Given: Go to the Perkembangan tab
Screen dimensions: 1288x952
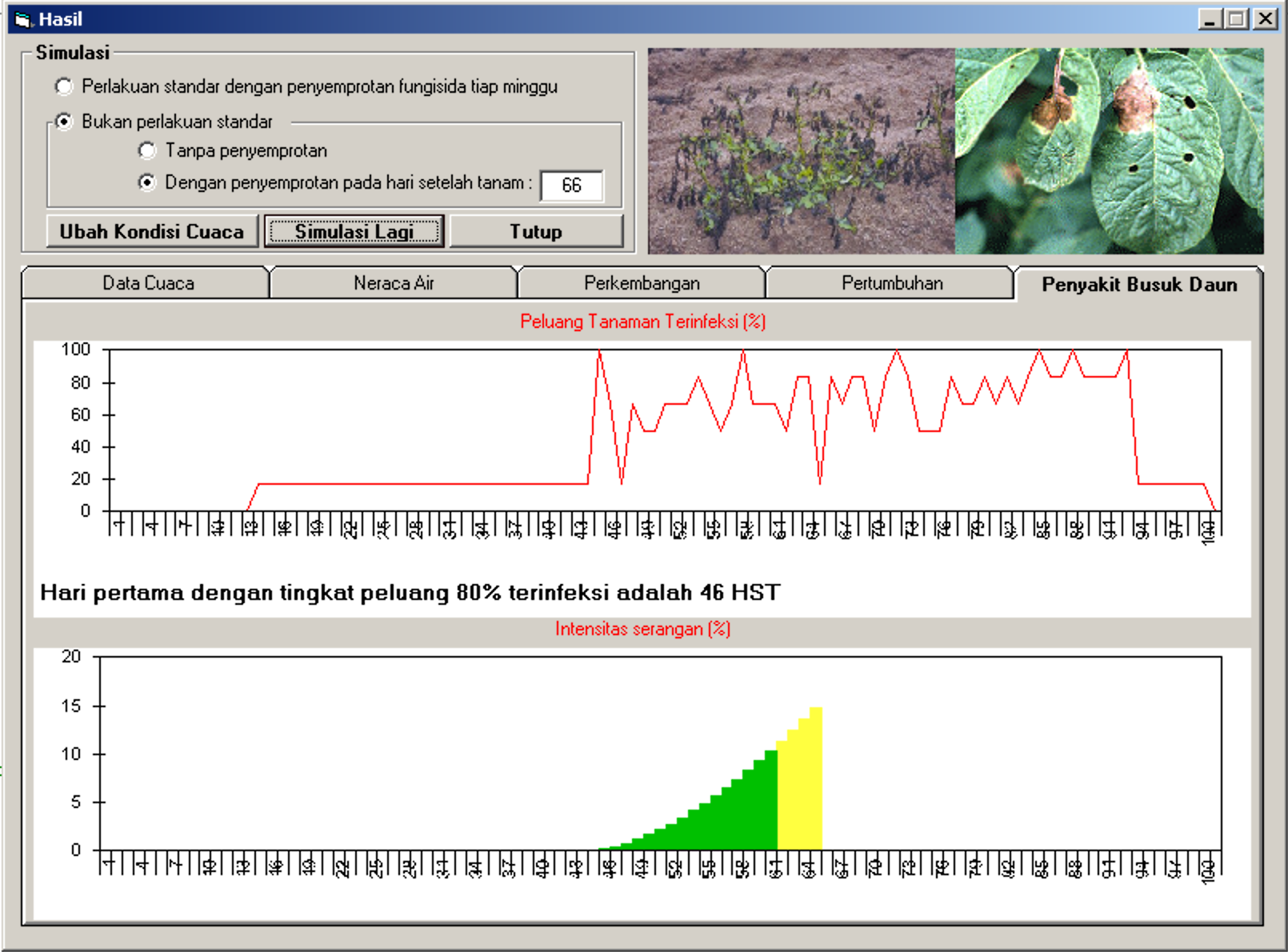Looking at the screenshot, I should point(642,283).
